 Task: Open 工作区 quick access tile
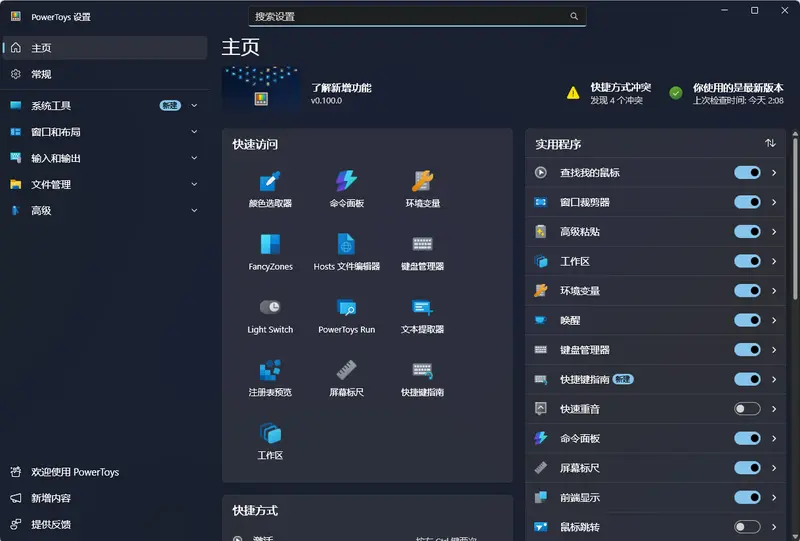tap(270, 441)
